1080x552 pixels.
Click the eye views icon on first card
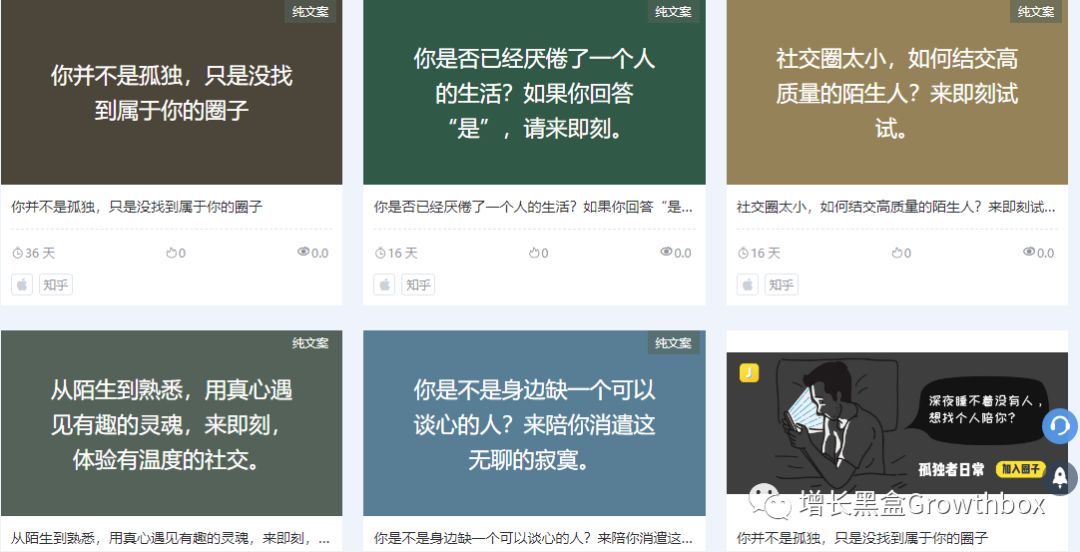pyautogui.click(x=303, y=252)
